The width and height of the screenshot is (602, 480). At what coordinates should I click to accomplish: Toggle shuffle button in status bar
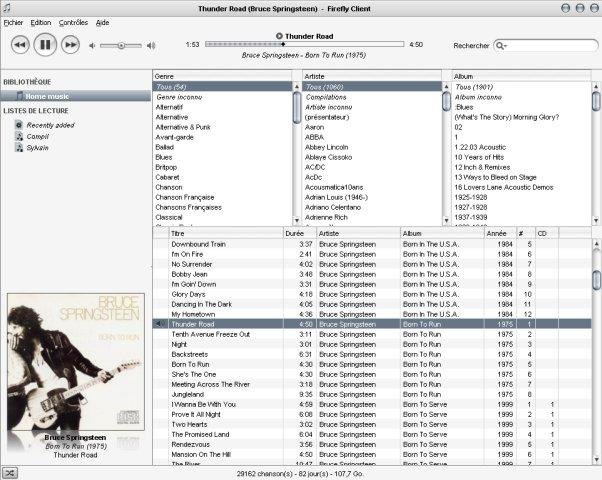10,473
